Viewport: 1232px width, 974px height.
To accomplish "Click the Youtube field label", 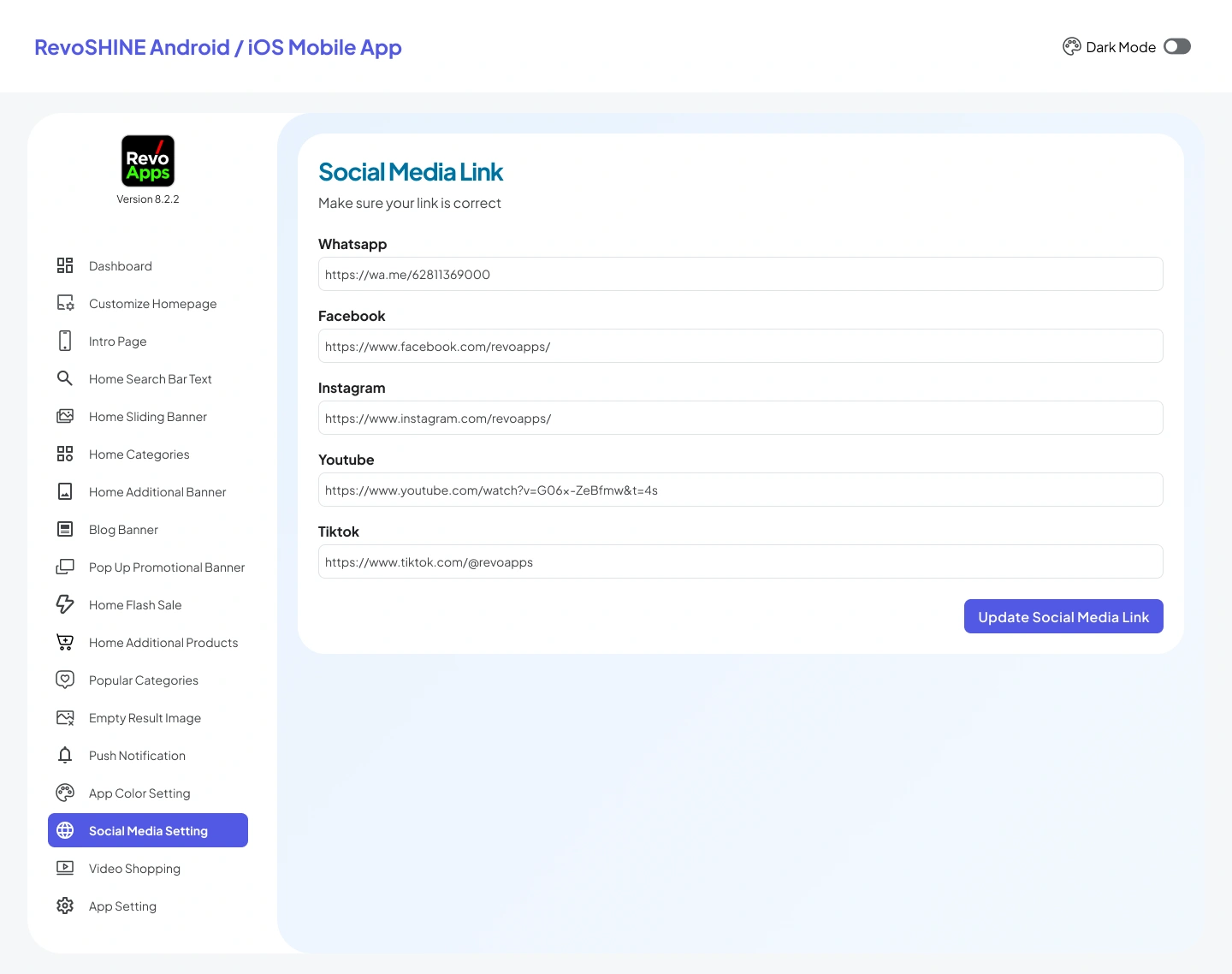I will (x=346, y=460).
